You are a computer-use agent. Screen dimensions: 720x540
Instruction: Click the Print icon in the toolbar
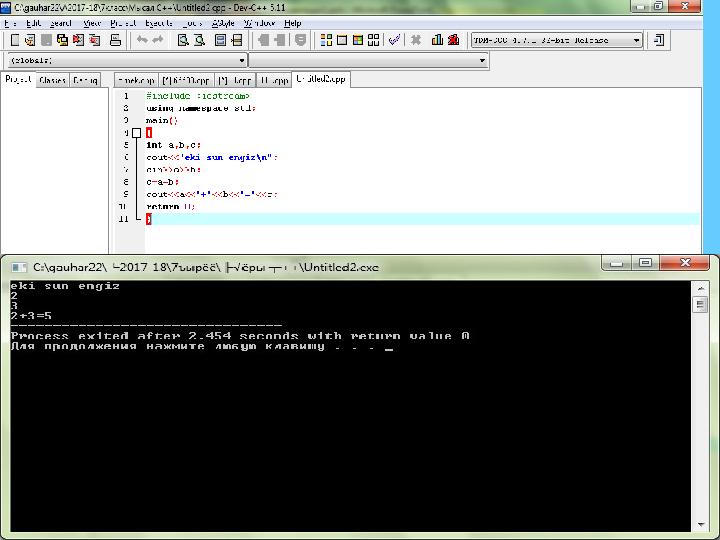115,40
